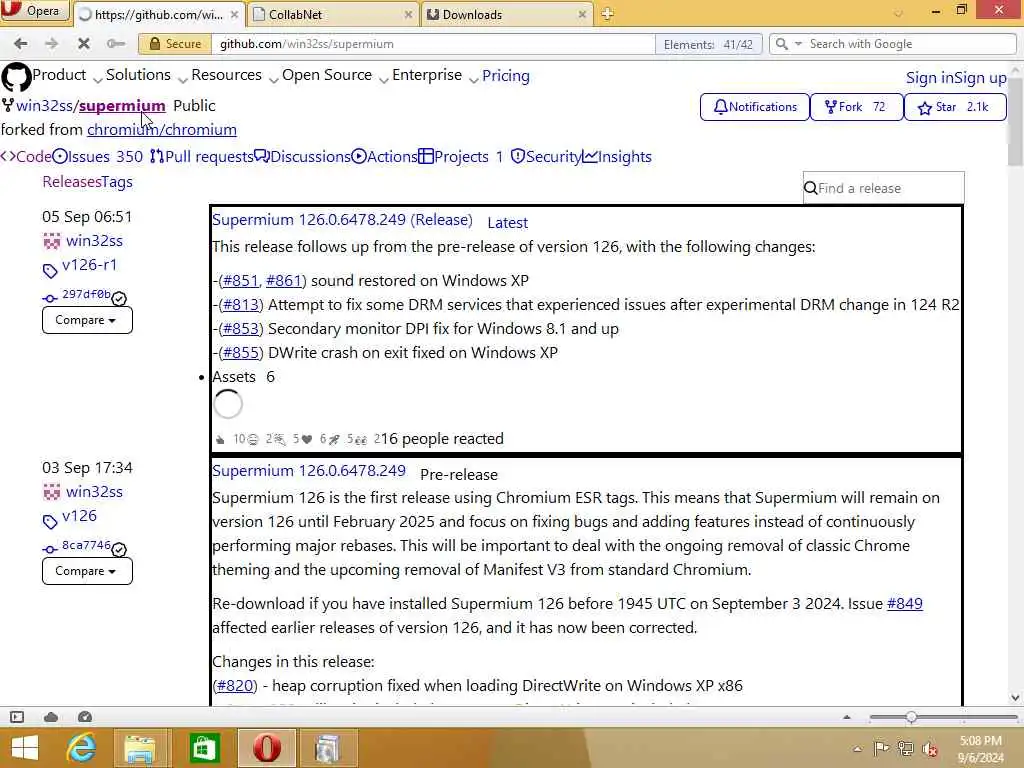Open the v126-r1 tag link
Screen dimensions: 1024x768
pos(89,265)
